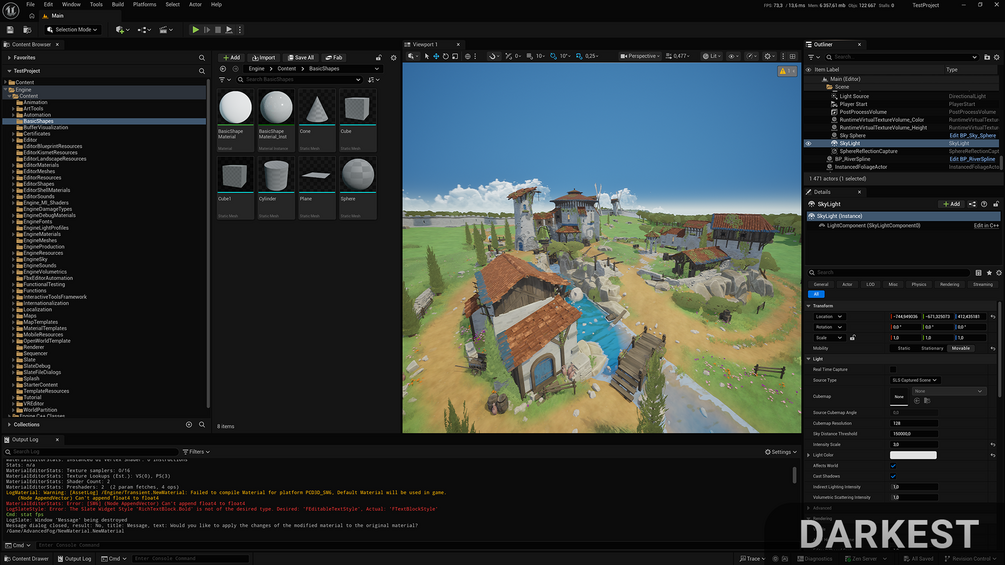This screenshot has height=565, width=1005.
Task: Select Player Start in the Outliner
Action: pos(853,104)
